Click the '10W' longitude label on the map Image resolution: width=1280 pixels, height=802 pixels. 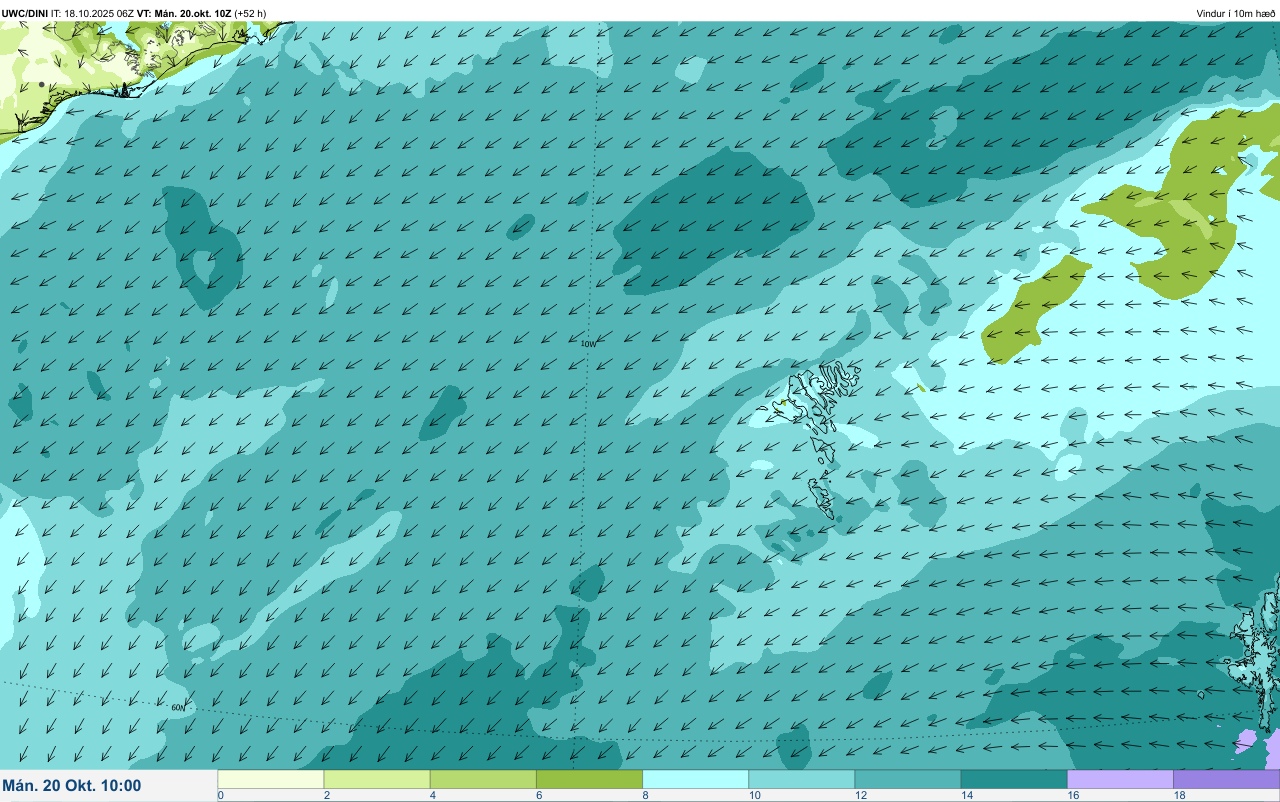point(589,344)
